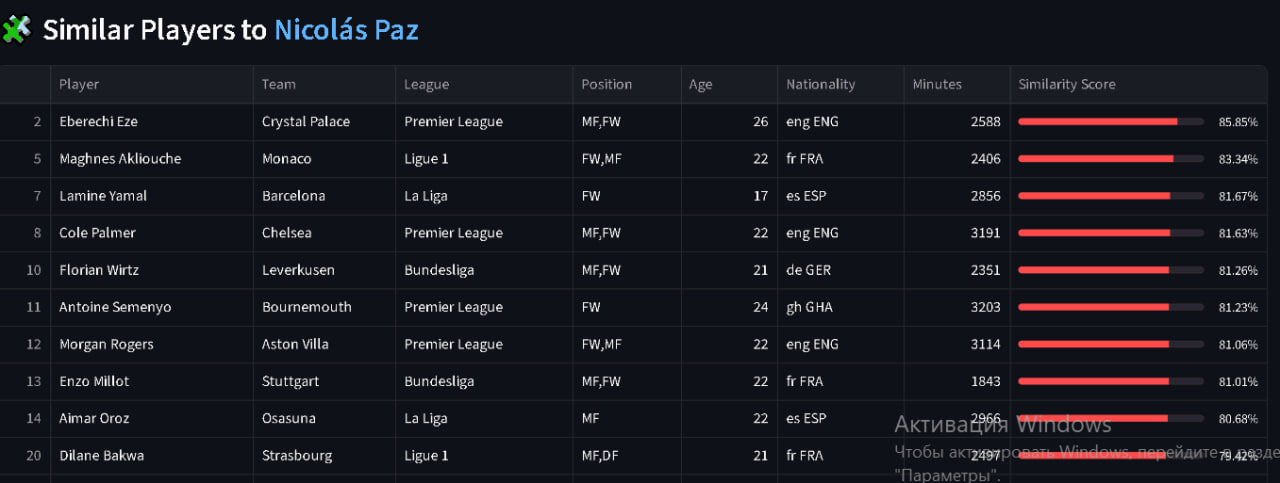Sort by the Nationality column header
The width and height of the screenshot is (1280, 483).
[x=820, y=85]
